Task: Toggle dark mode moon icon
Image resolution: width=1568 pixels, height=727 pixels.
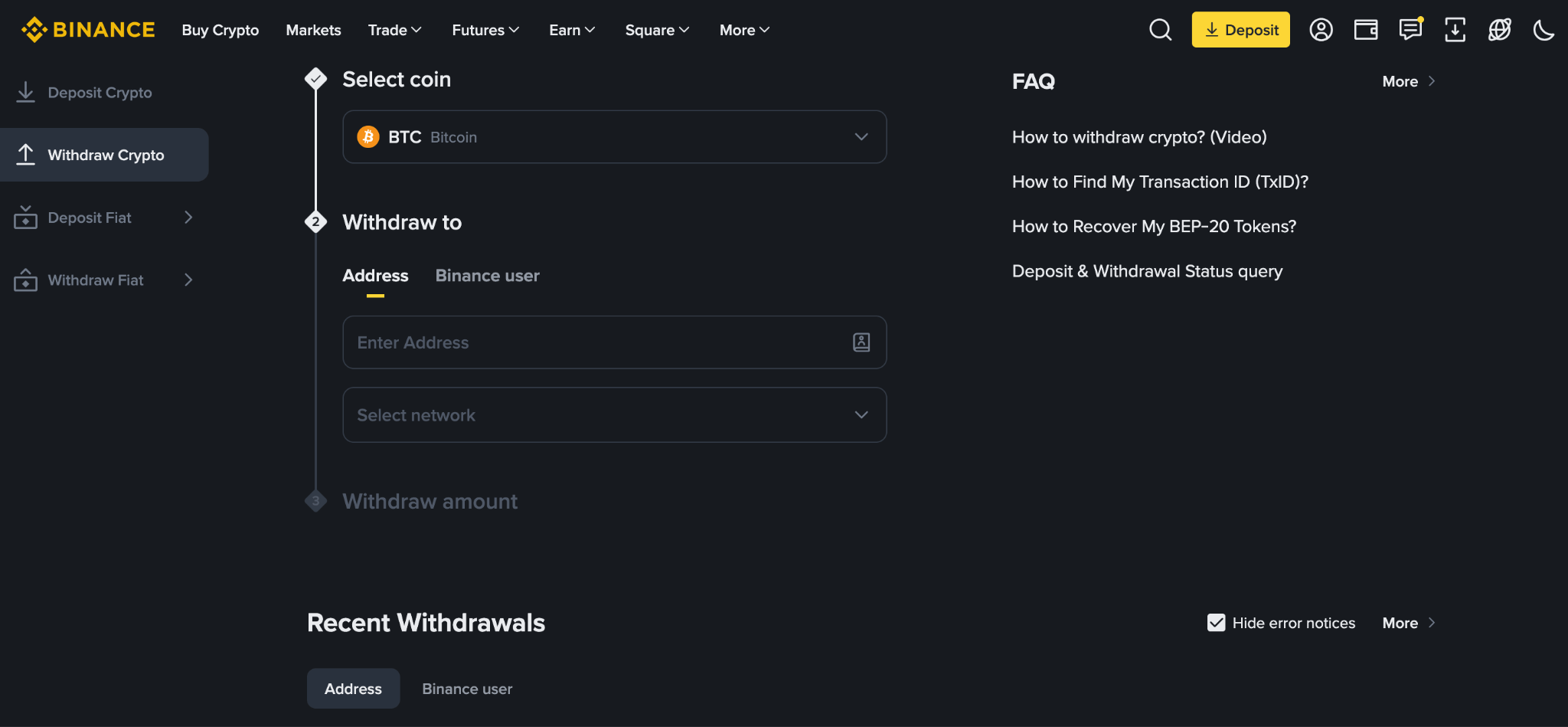Action: point(1543,30)
